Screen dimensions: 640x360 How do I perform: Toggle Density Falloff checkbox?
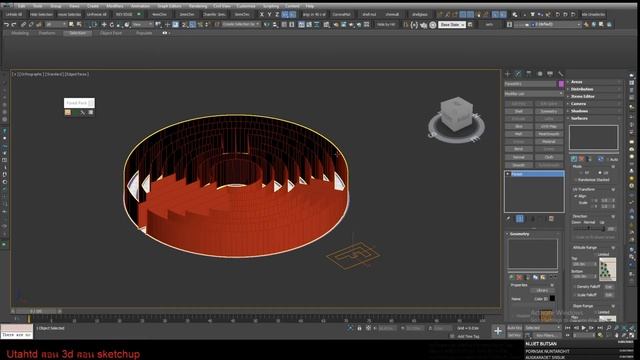pos(575,287)
